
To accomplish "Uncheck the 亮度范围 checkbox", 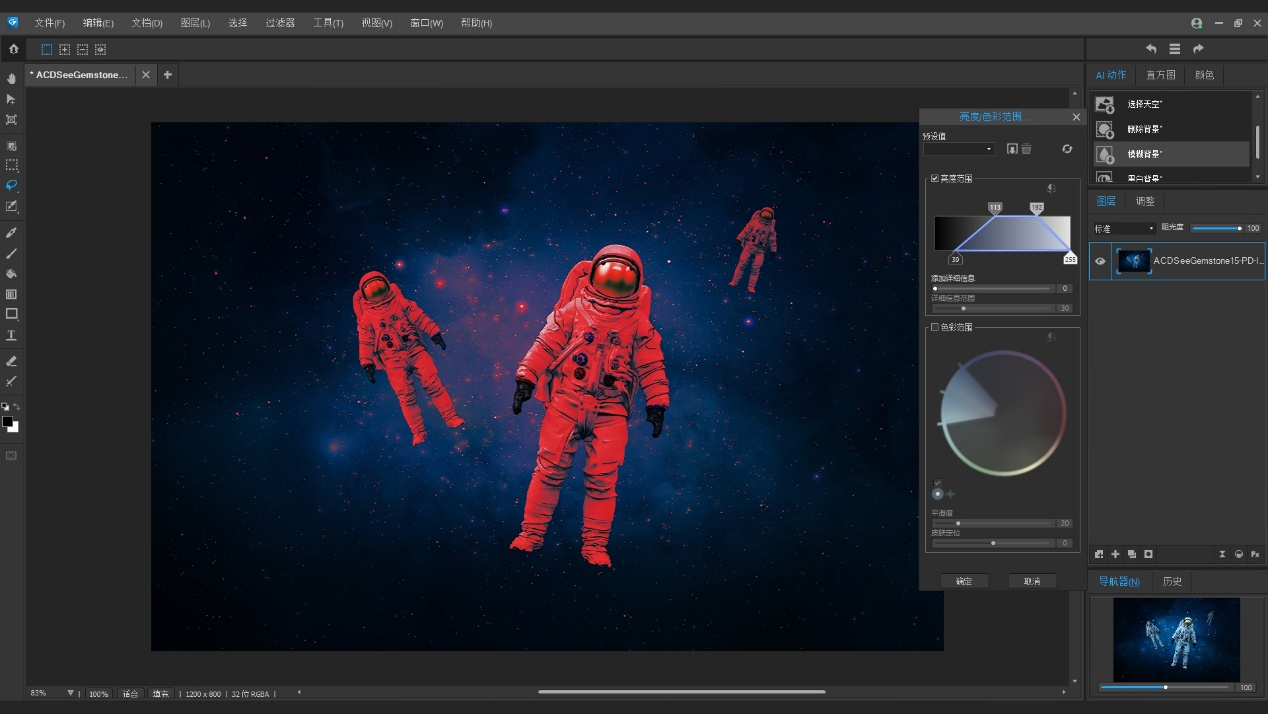I will (935, 179).
